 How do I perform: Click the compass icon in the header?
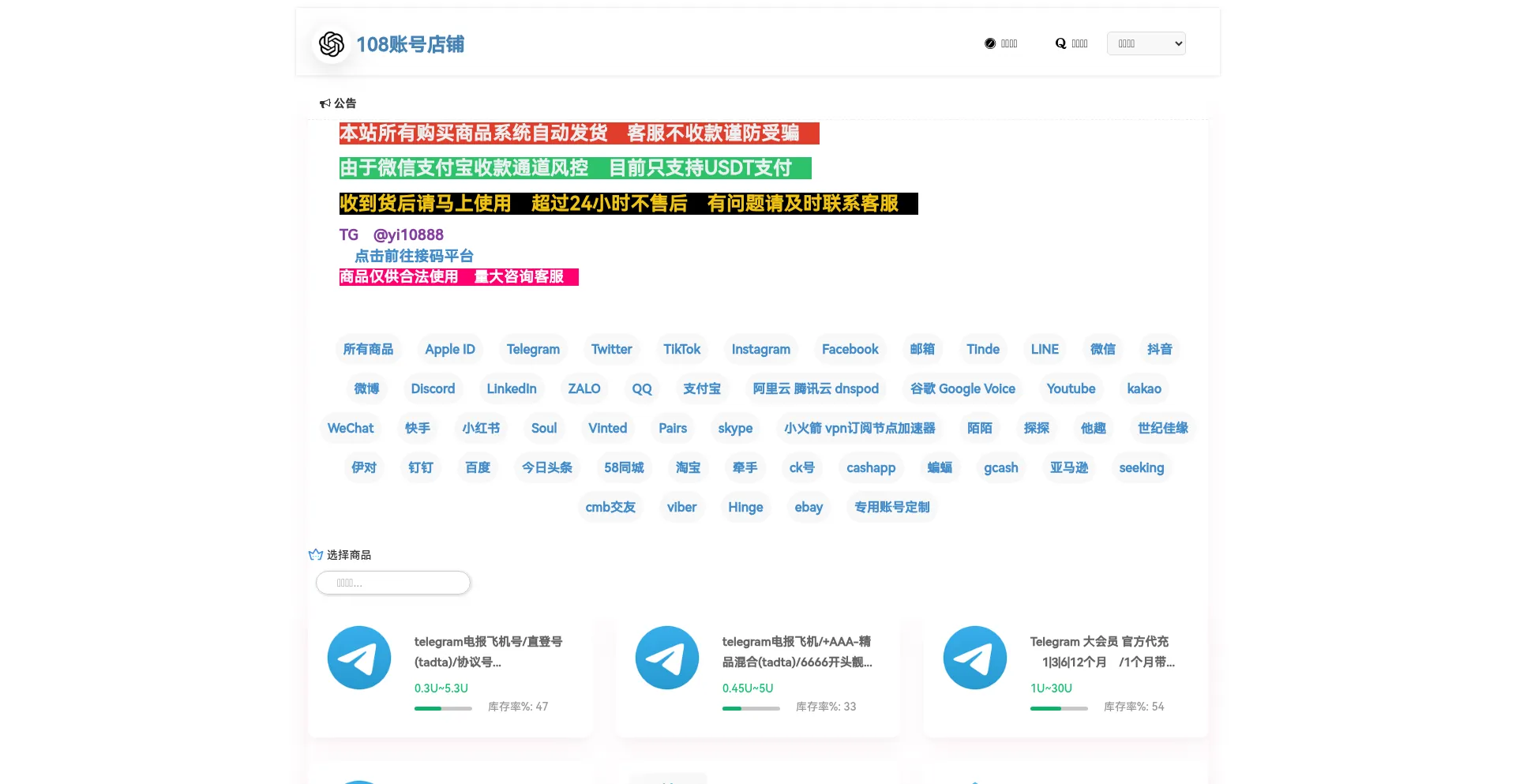click(990, 43)
